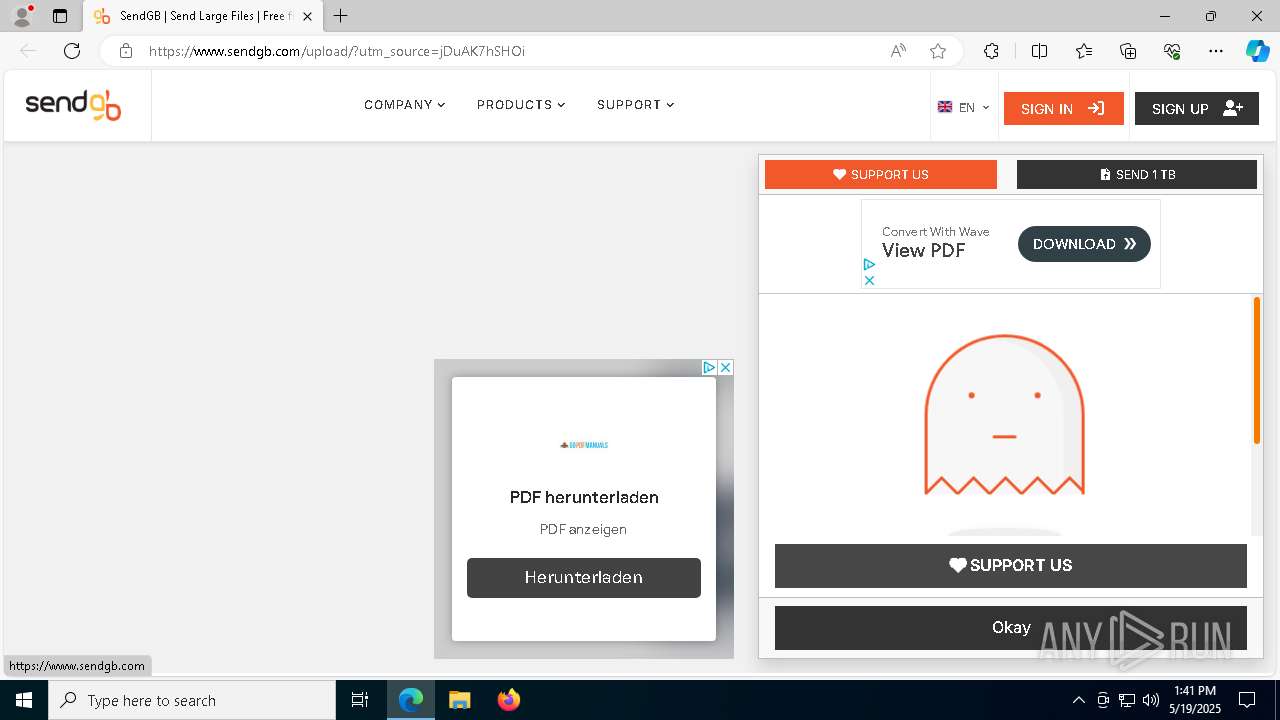The height and width of the screenshot is (720, 1280).
Task: Open volume control in tray
Action: pos(1151,700)
